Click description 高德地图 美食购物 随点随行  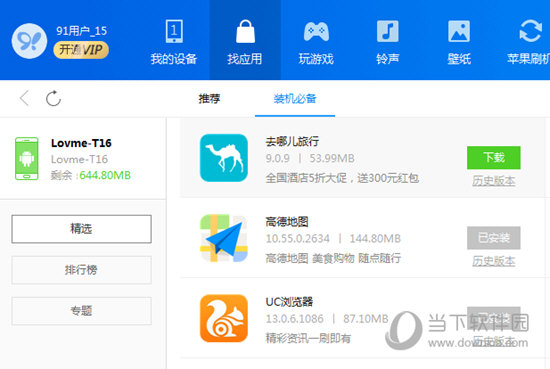tap(333, 259)
